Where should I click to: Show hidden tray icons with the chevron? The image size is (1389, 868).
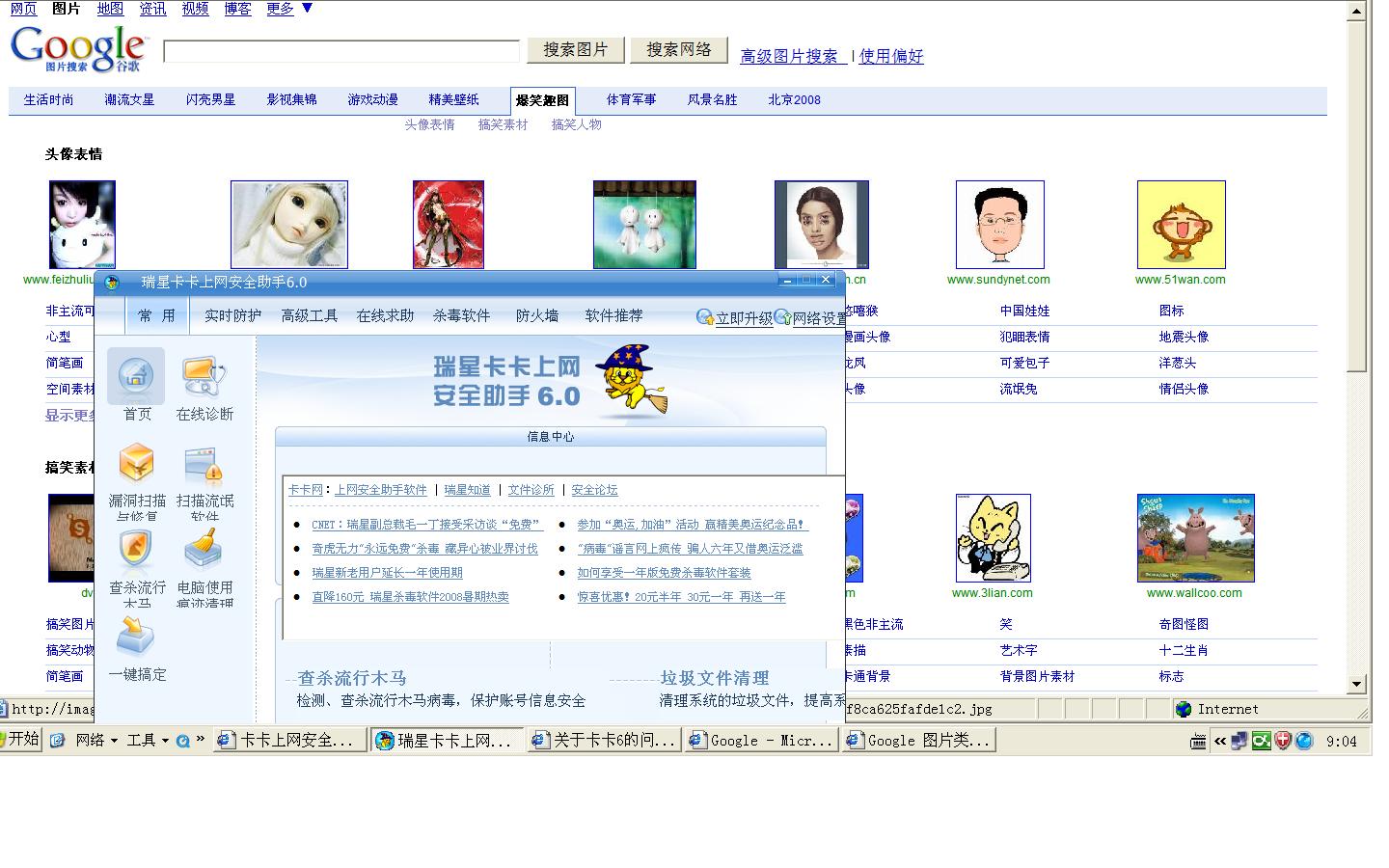1220,741
